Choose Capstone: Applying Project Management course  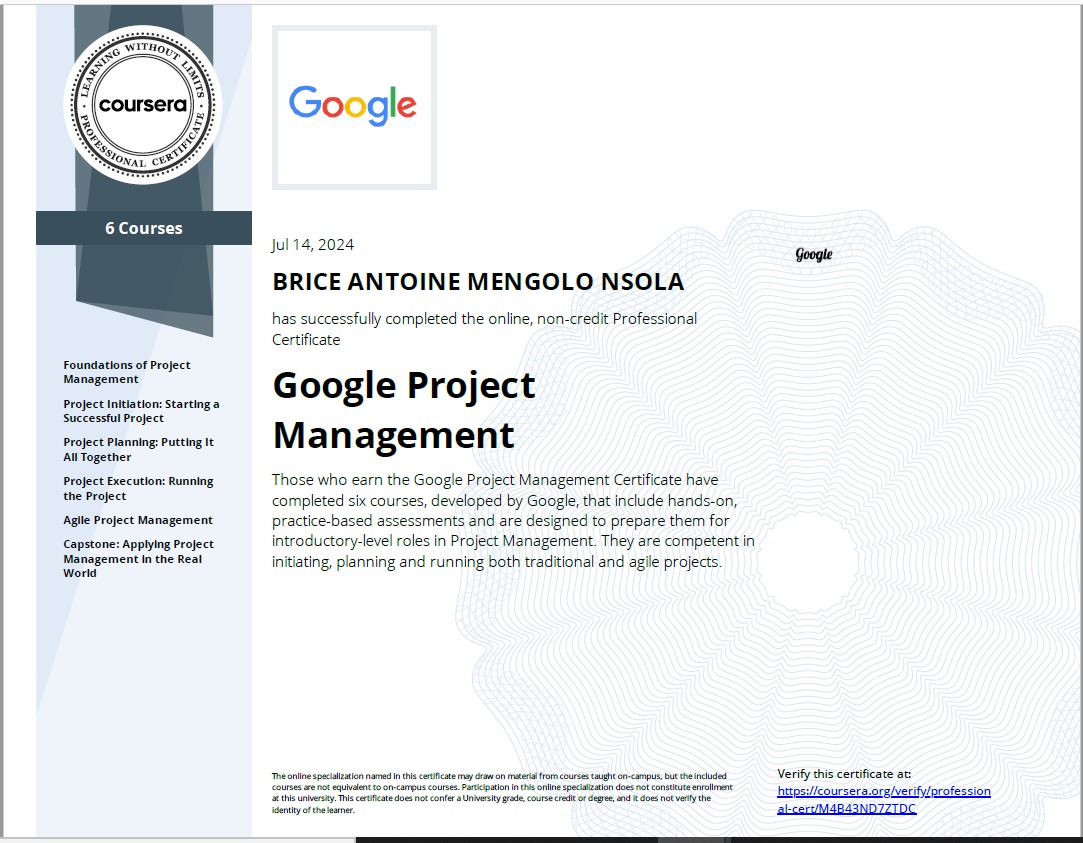[138, 558]
